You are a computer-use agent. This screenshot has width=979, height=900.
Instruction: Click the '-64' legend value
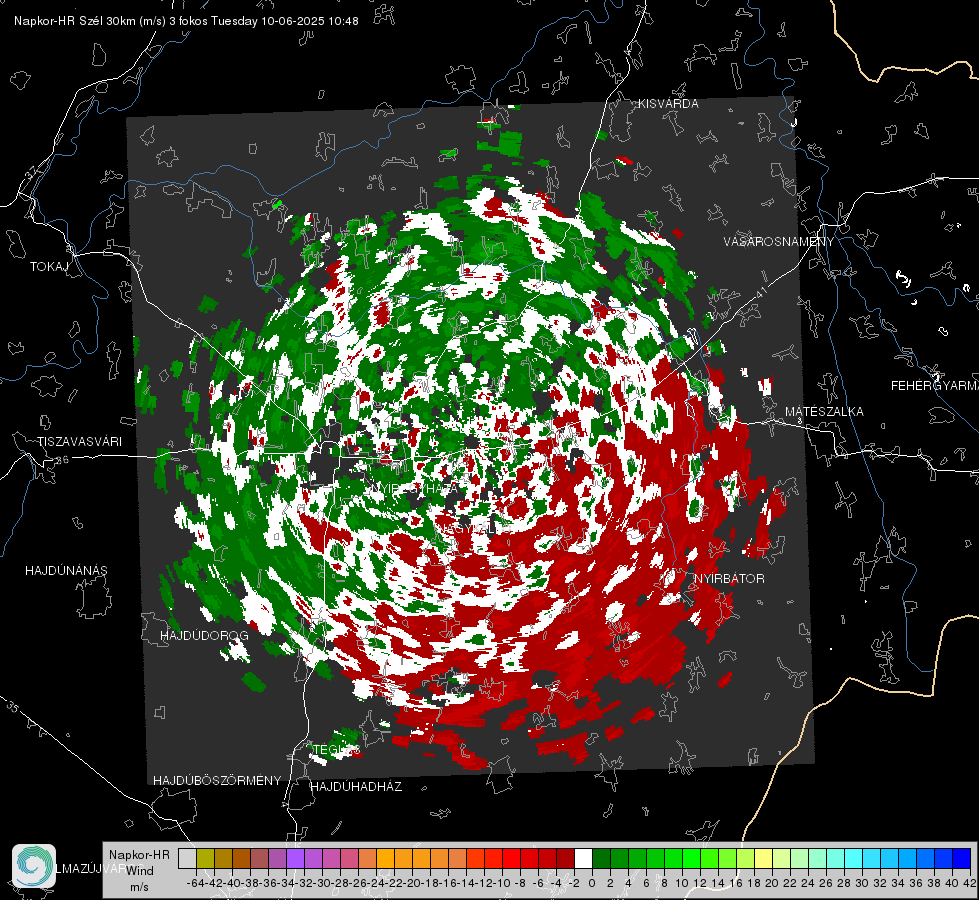[195, 883]
